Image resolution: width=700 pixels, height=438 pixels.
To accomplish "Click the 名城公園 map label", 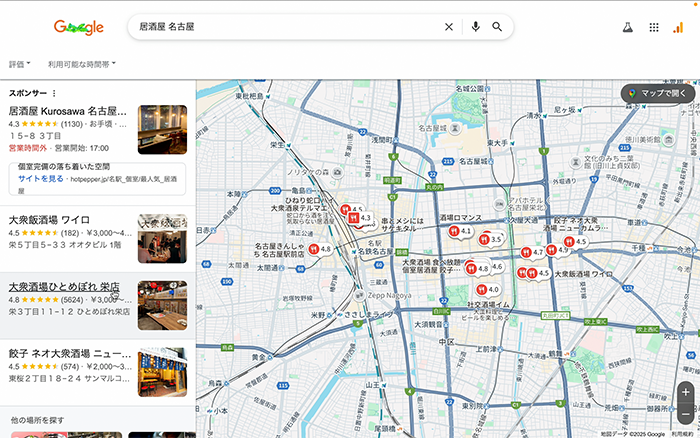I will coord(470,89).
